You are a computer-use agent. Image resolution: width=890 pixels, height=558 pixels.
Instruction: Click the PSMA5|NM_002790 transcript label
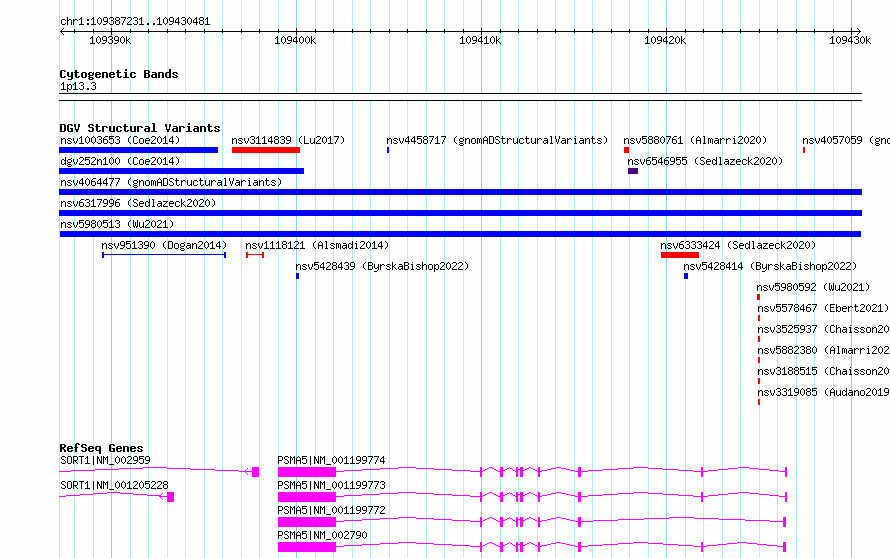[322, 535]
